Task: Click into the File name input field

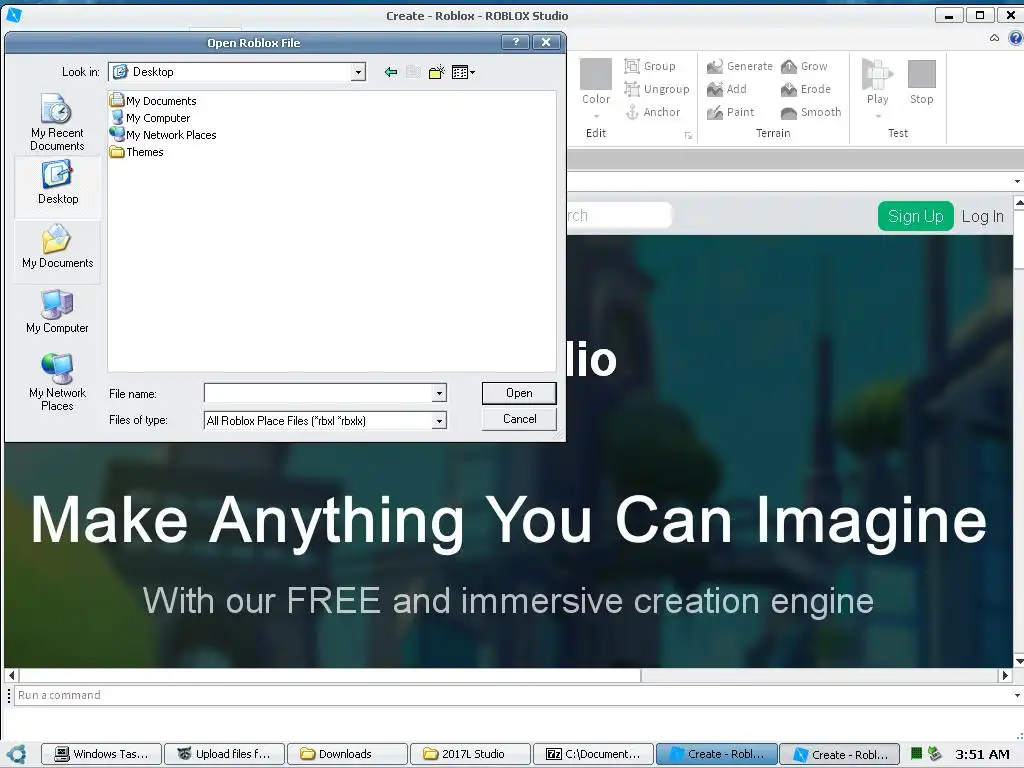Action: click(318, 393)
